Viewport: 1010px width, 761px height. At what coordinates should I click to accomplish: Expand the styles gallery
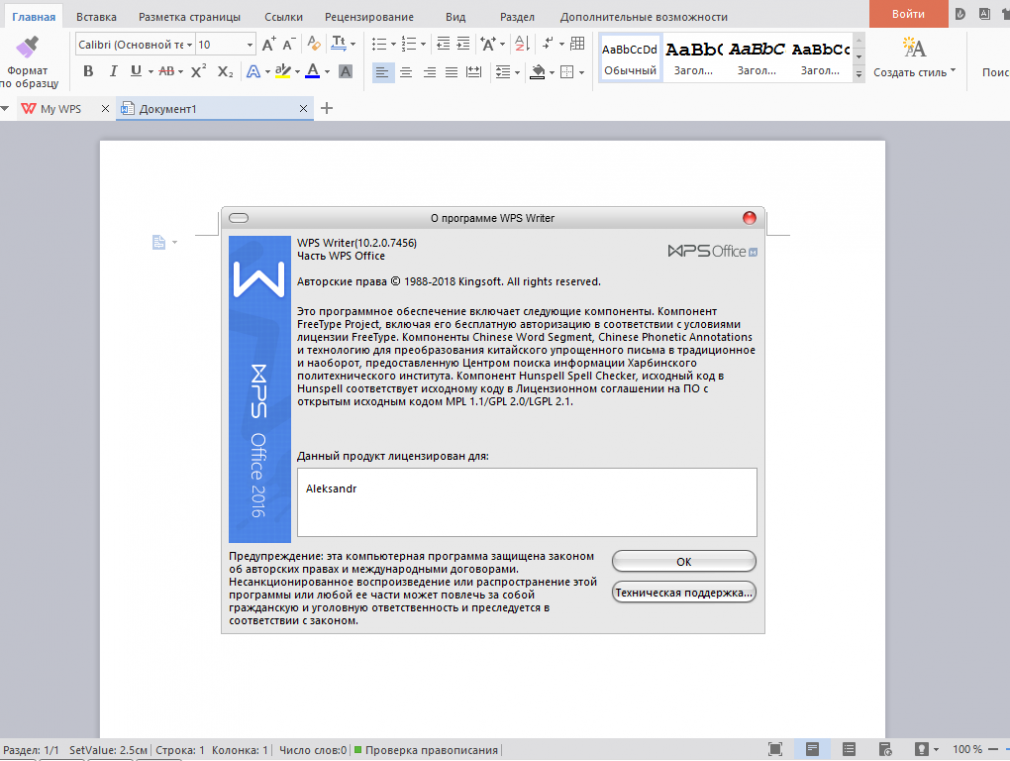(859, 75)
